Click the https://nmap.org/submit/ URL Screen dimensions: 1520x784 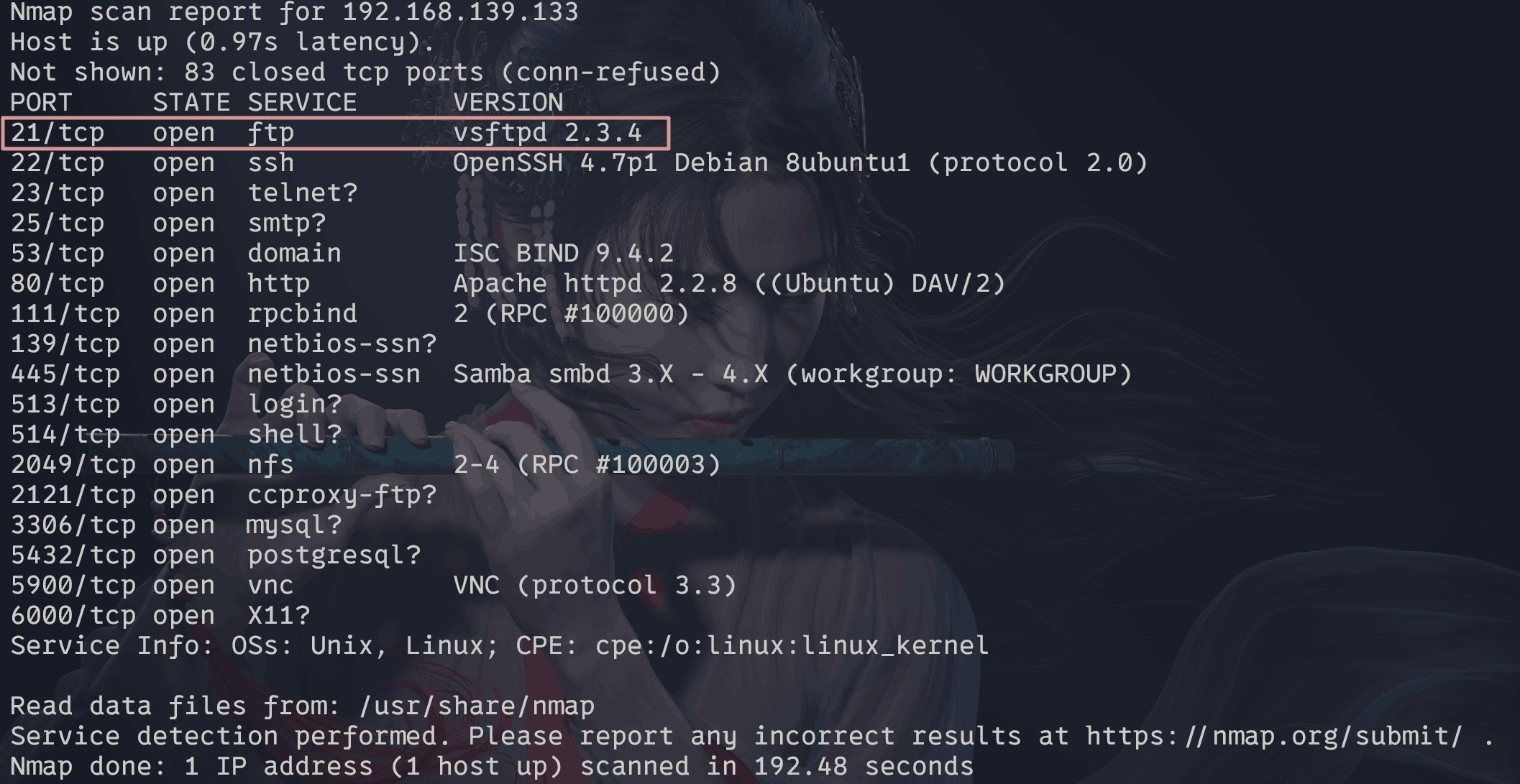[1273, 737]
